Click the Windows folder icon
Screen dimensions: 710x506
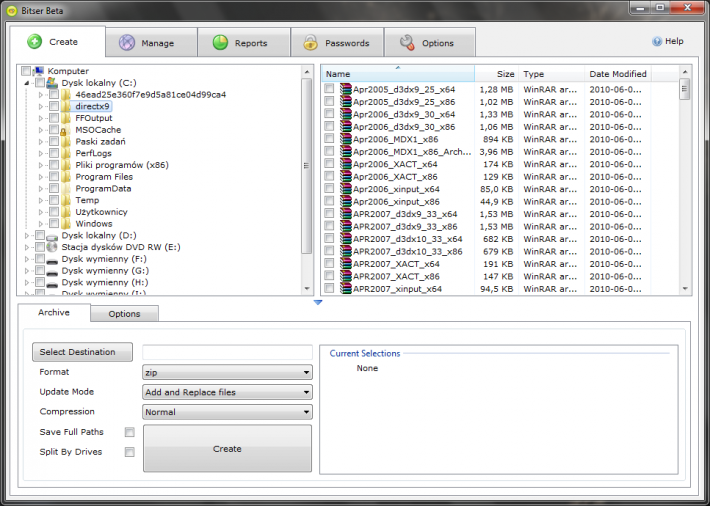[x=66, y=224]
